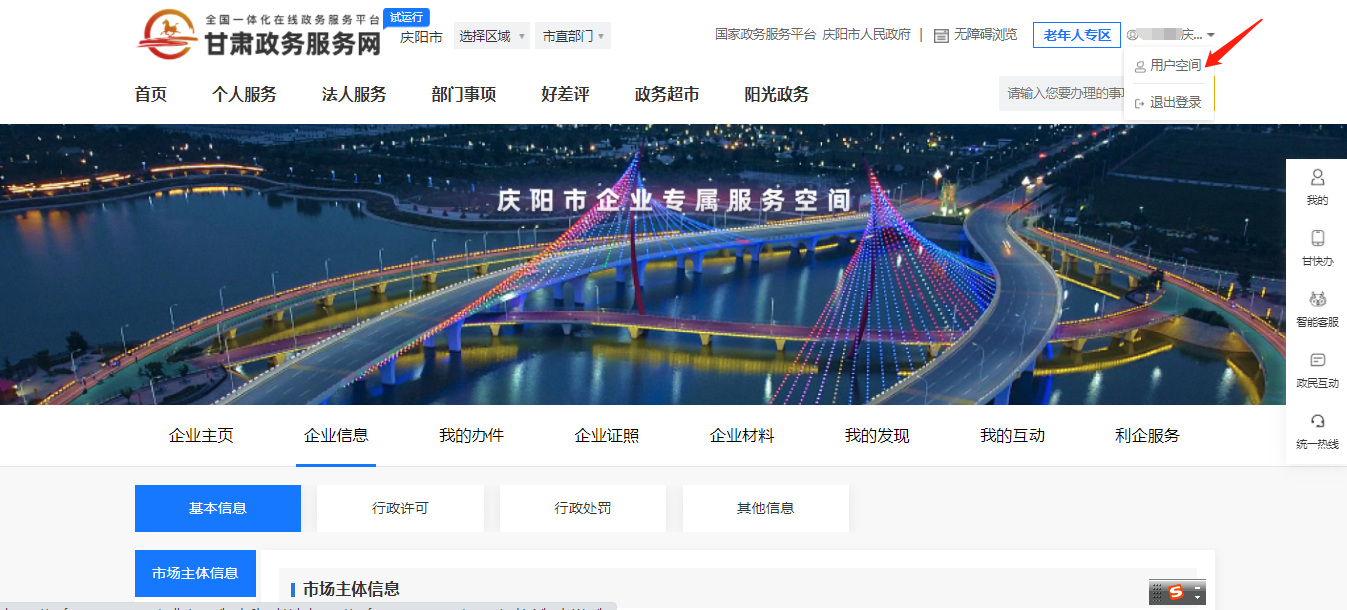Expand the 选择区域 dropdown
1347x610 pixels.
pos(492,36)
